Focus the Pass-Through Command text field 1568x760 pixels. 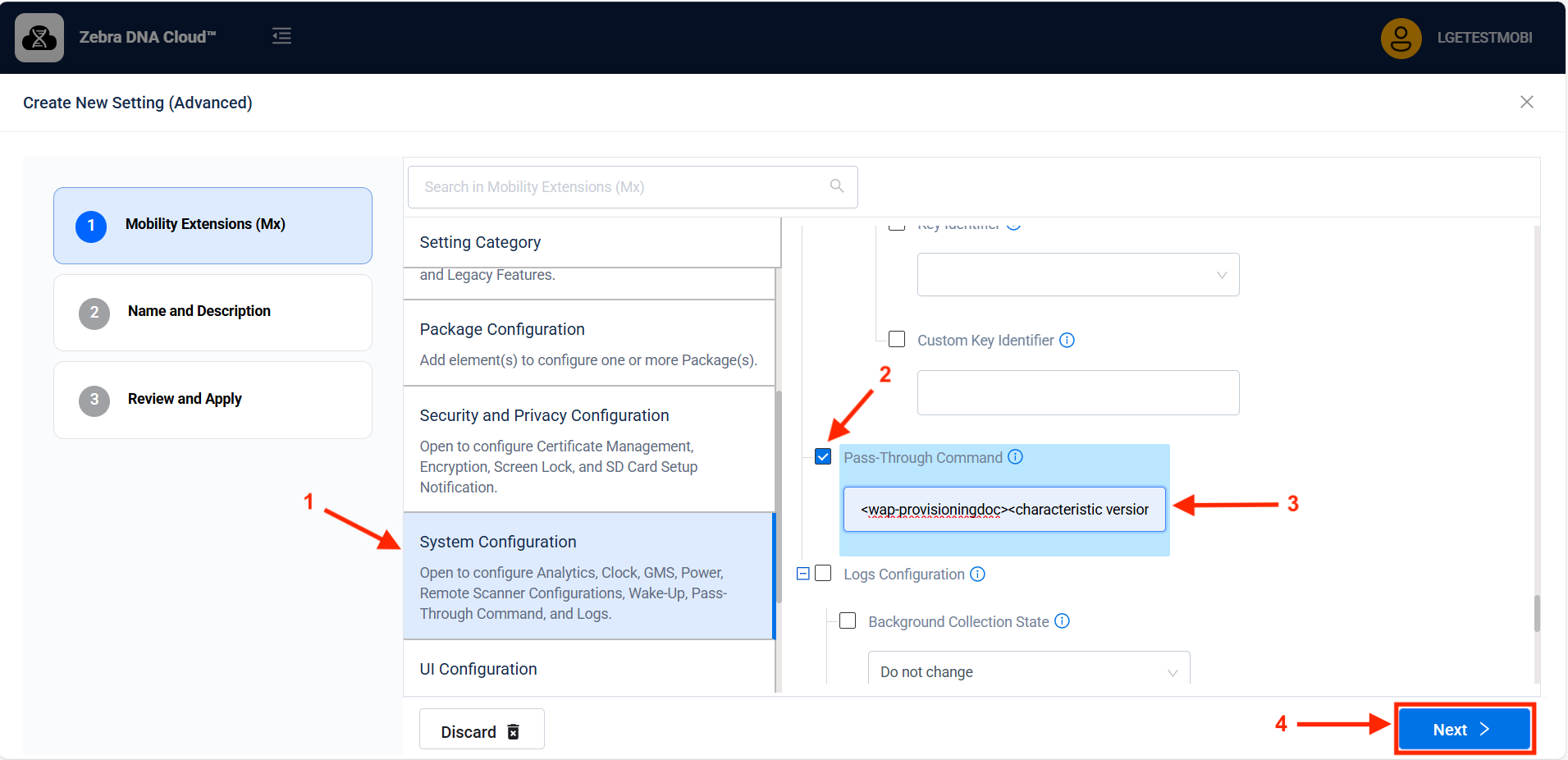[1003, 510]
